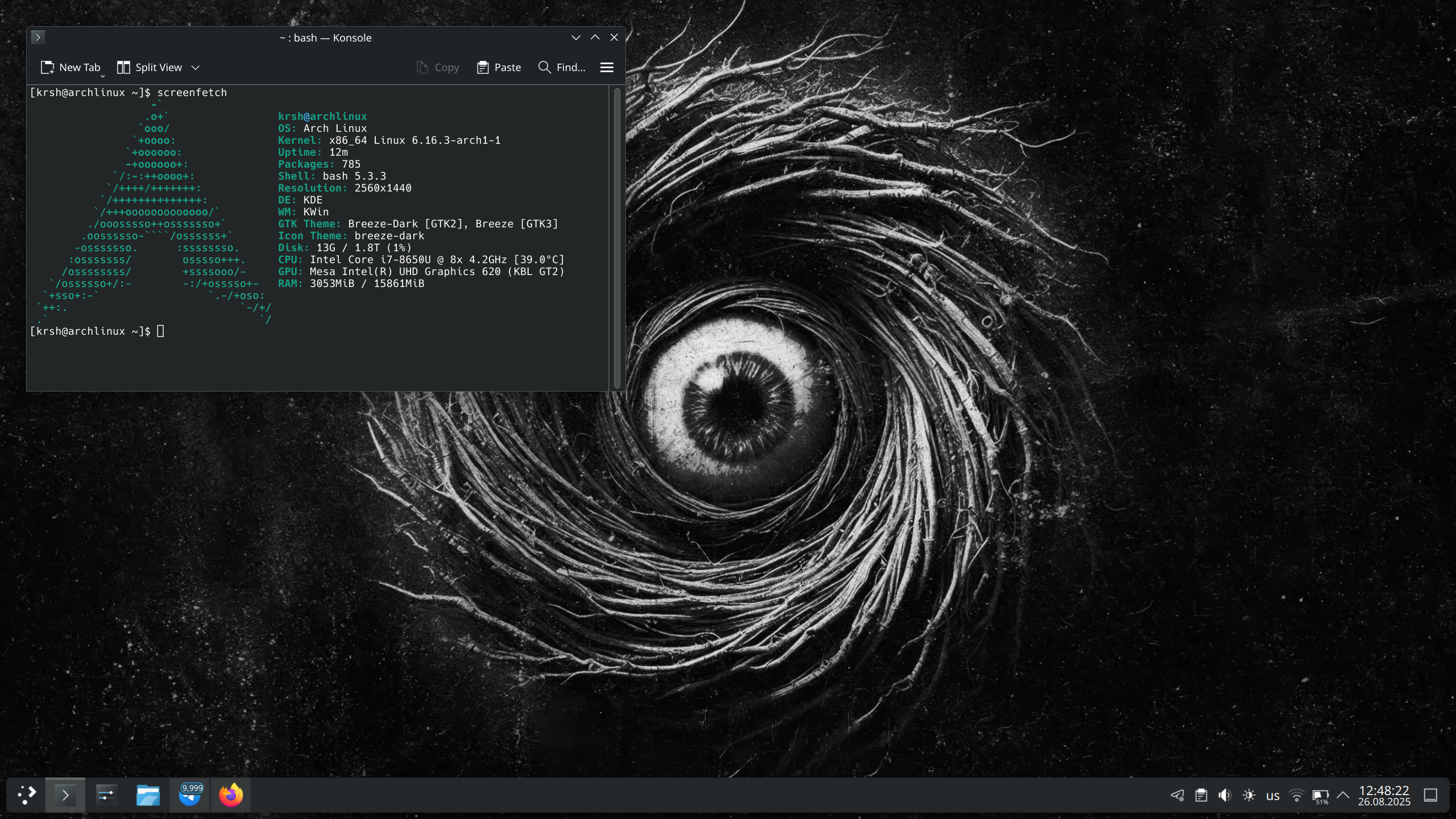The width and height of the screenshot is (1456, 819).
Task: Open the volume control in the tray
Action: [1225, 795]
